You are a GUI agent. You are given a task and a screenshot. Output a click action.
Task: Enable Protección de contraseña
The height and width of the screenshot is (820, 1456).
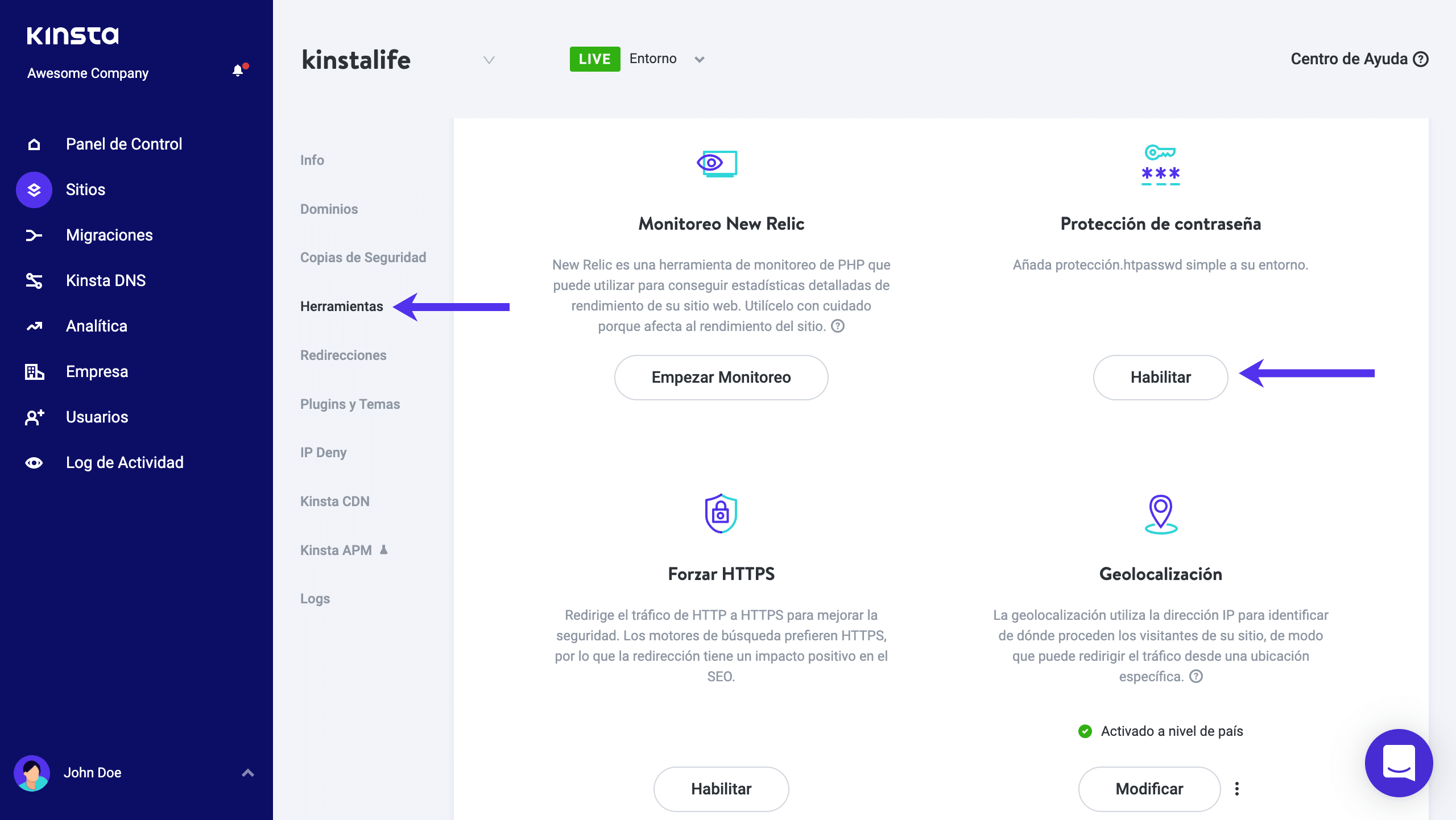(1160, 378)
